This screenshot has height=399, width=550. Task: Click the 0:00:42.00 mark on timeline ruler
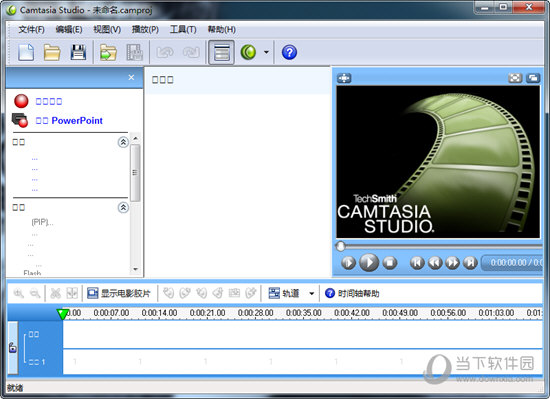tap(352, 313)
